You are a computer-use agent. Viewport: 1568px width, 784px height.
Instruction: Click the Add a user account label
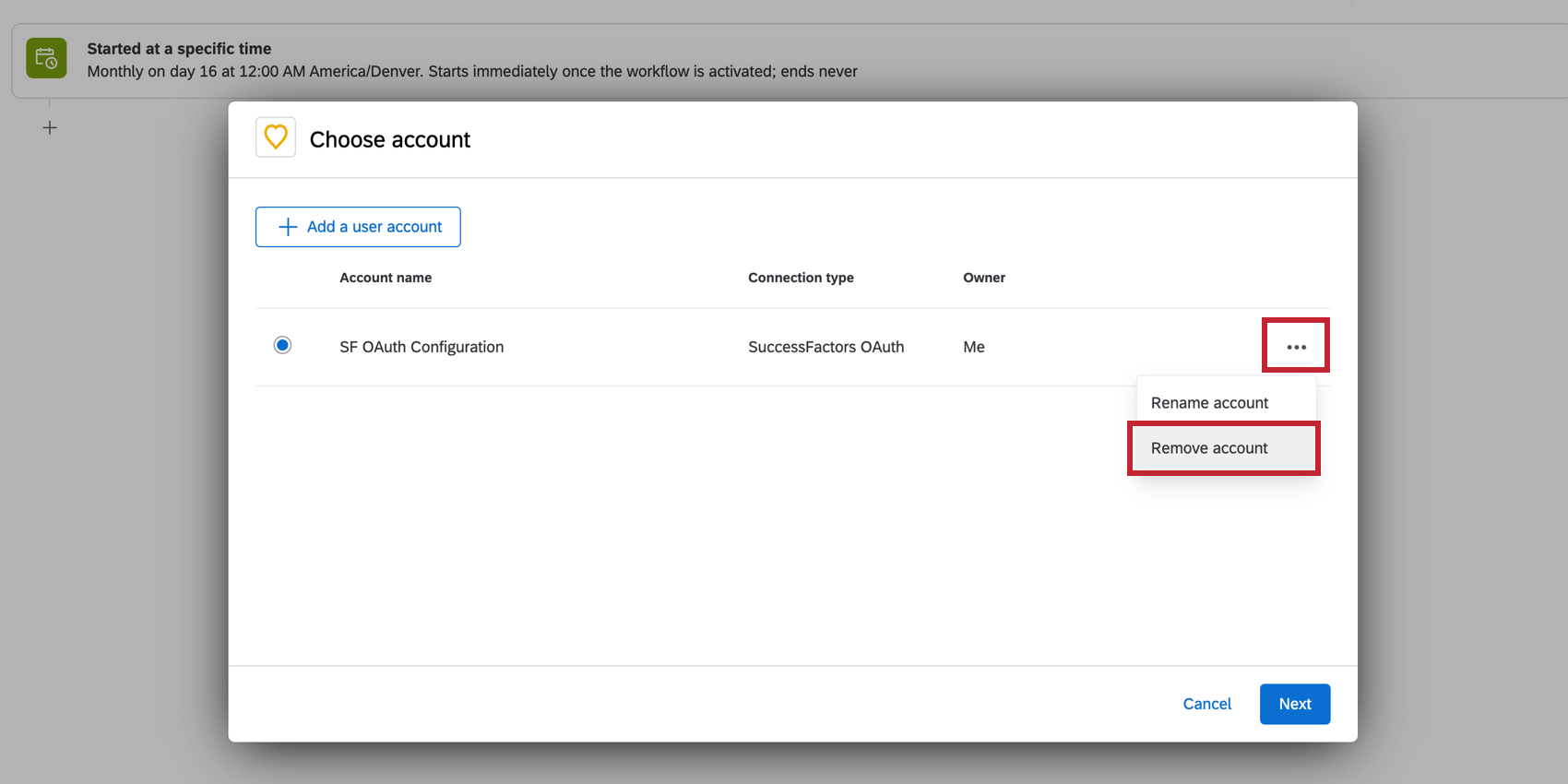[374, 227]
